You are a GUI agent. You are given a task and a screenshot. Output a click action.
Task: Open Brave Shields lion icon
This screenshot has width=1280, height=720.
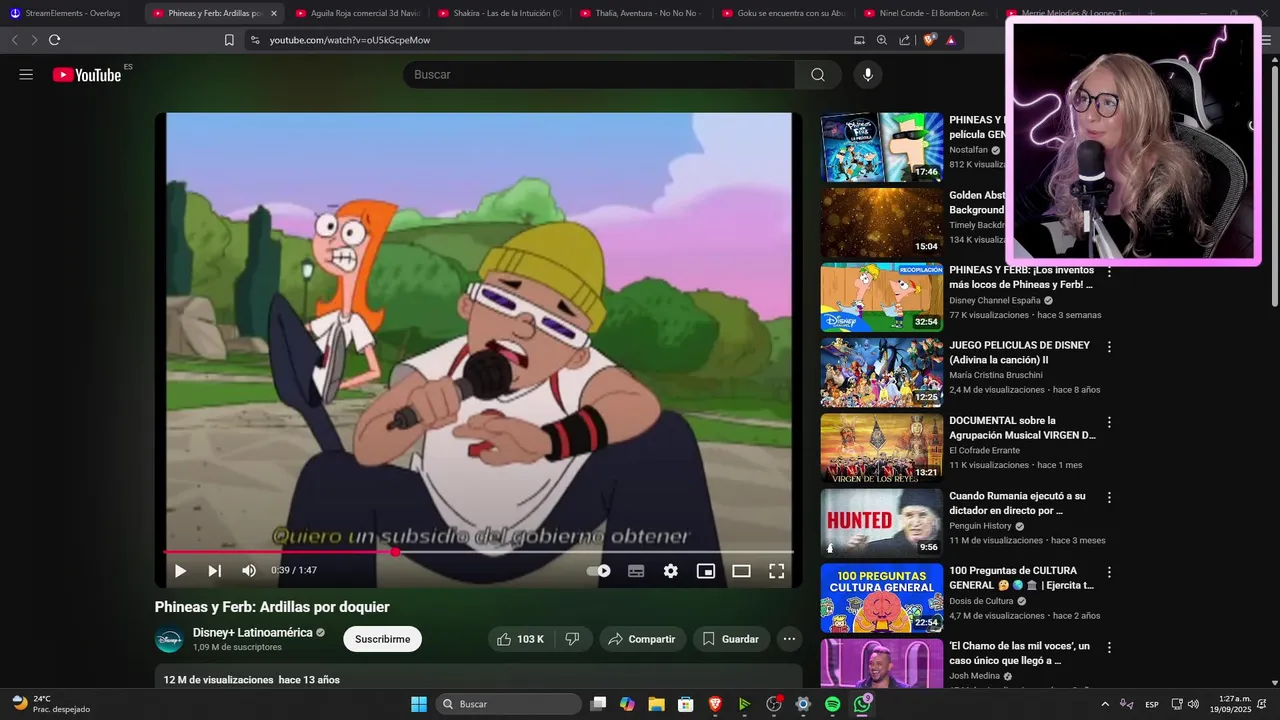coord(929,40)
